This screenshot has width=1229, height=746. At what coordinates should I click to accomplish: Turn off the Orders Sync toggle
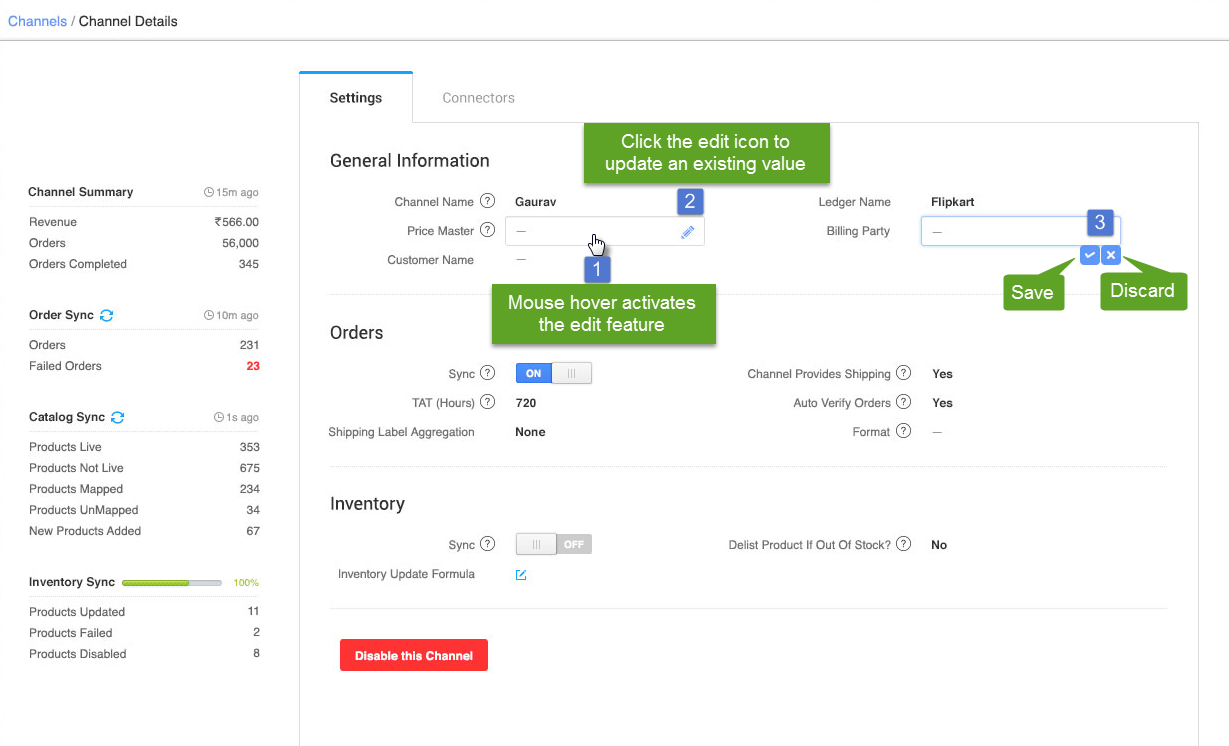click(x=570, y=373)
